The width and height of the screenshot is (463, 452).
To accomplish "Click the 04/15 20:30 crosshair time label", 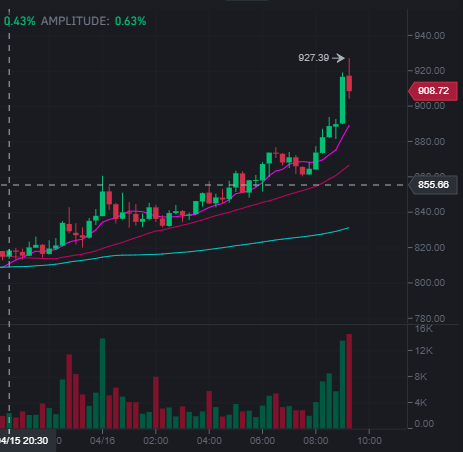I will tap(24, 441).
